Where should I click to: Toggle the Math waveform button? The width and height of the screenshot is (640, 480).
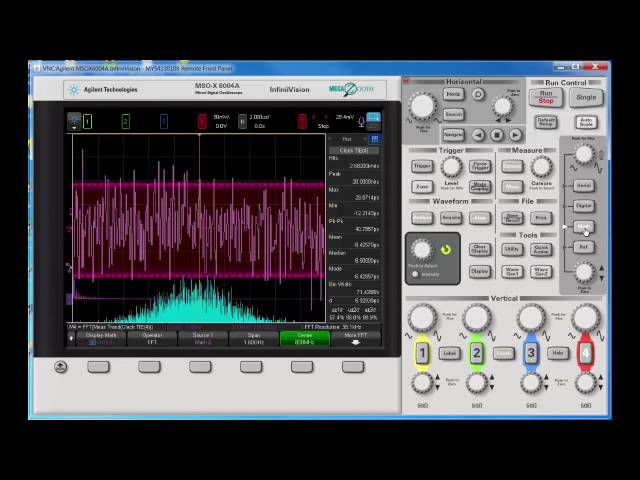(x=584, y=227)
